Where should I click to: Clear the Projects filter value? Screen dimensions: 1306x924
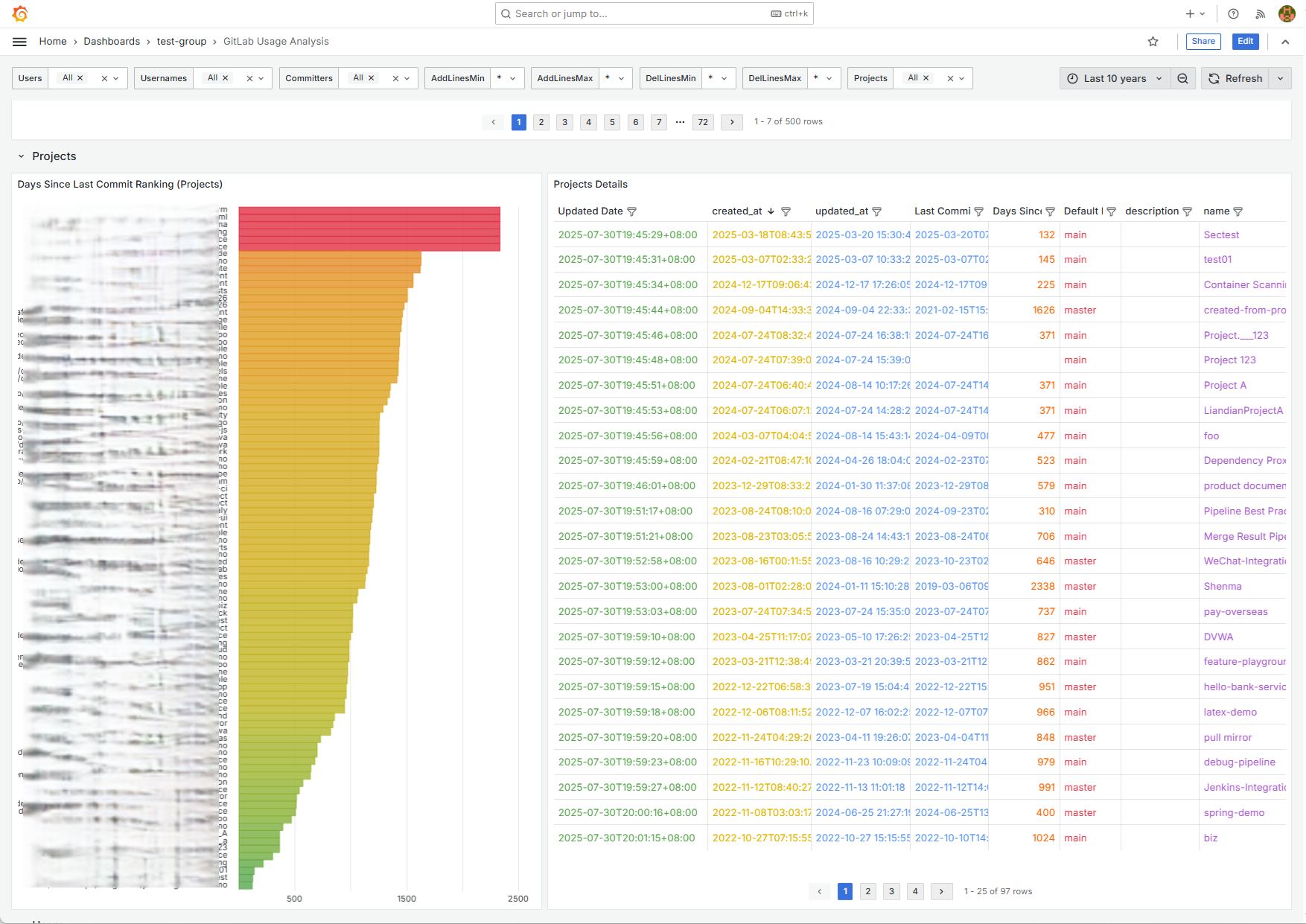950,78
